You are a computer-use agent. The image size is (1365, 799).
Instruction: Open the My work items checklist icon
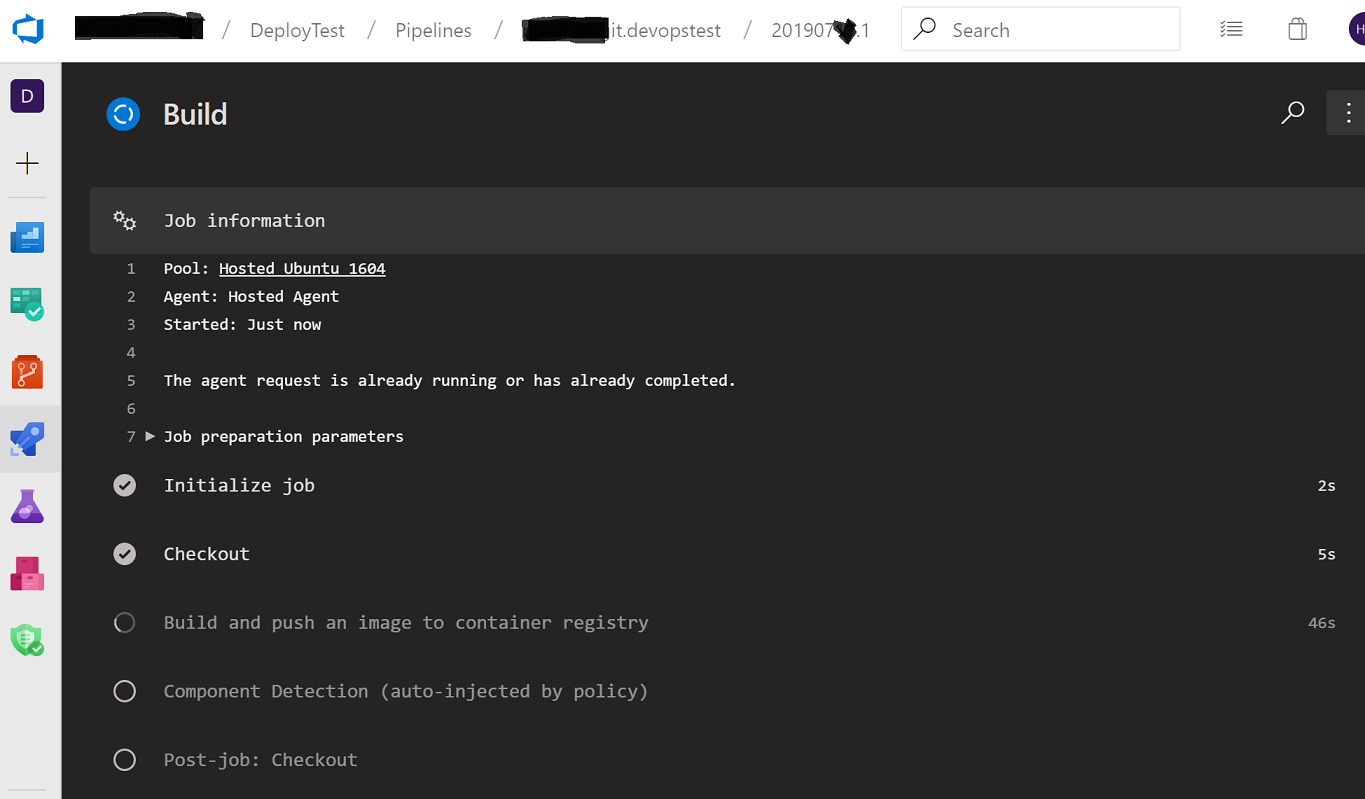point(1231,29)
